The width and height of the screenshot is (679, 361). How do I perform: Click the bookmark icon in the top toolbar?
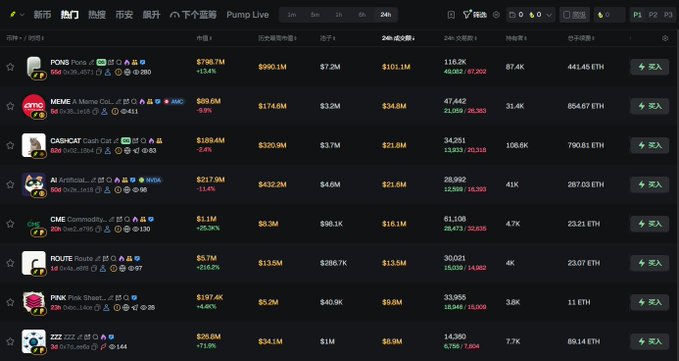point(451,15)
